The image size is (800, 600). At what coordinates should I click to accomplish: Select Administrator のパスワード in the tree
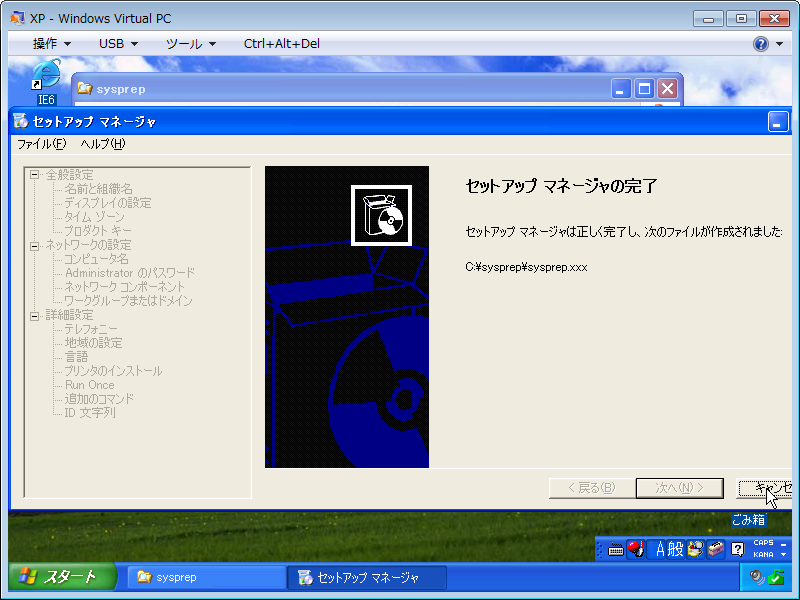(130, 273)
